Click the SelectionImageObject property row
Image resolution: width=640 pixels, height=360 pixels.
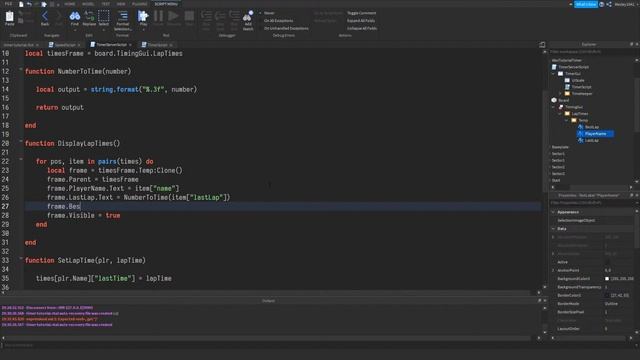593,220
